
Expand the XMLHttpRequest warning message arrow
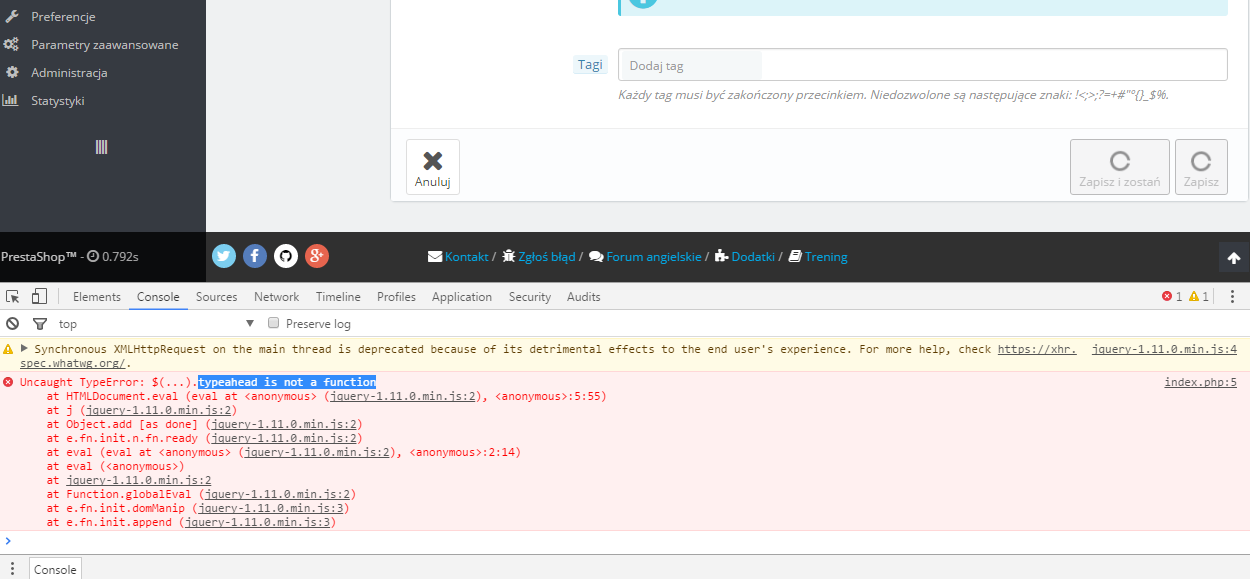click(x=24, y=349)
